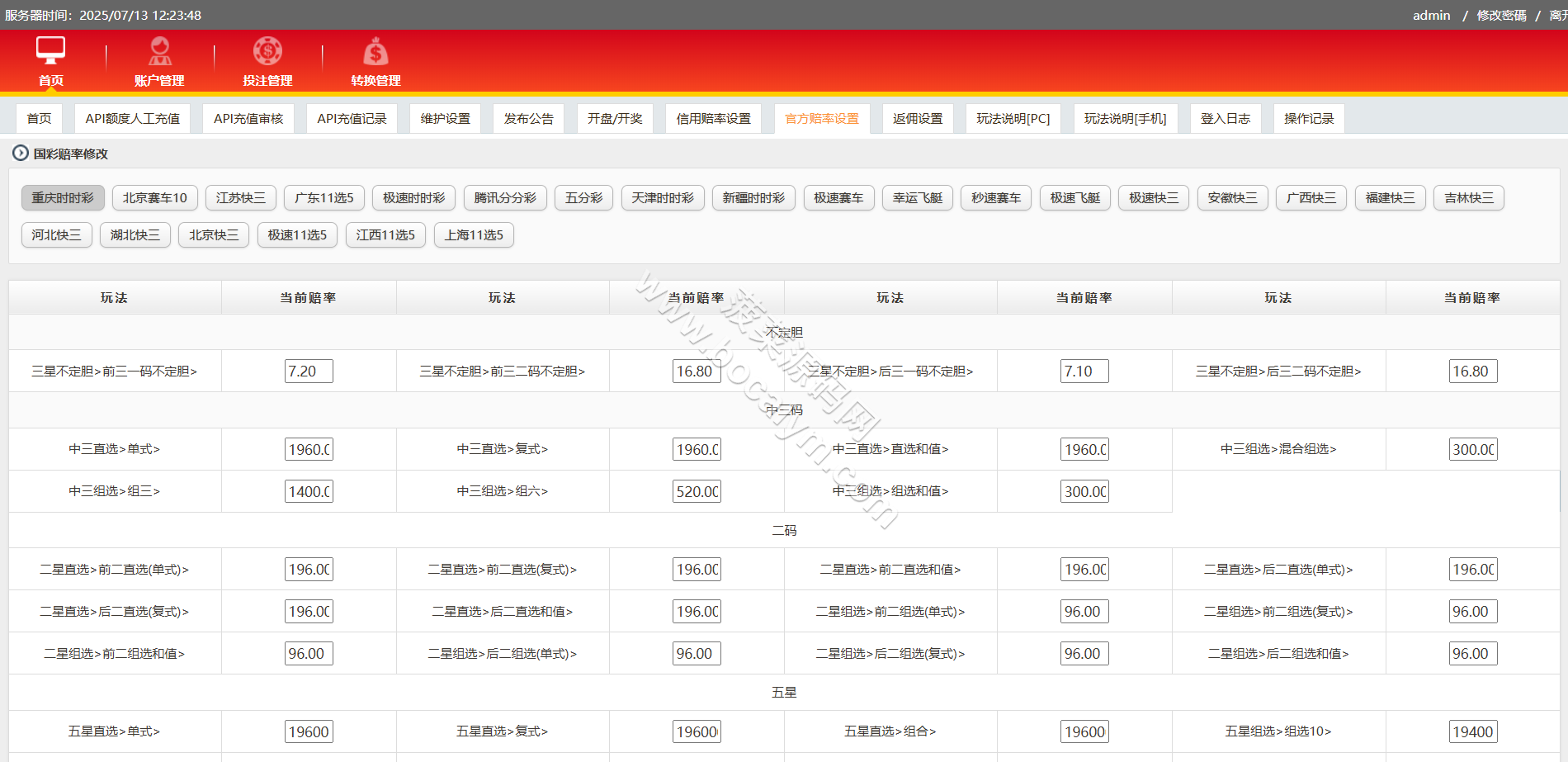Select the 幸运飞艇 lottery button
The height and width of the screenshot is (762, 1568).
point(918,197)
